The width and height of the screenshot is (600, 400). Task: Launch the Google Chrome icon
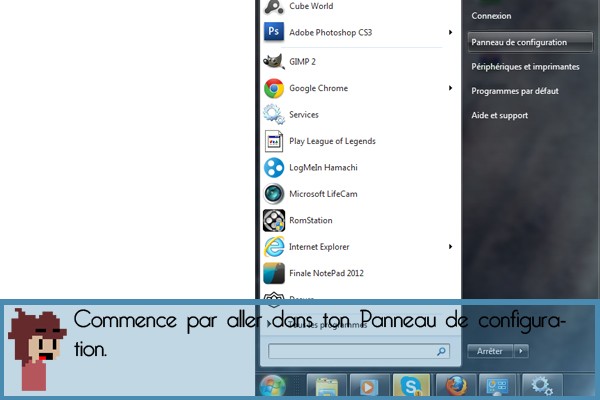[x=274, y=88]
